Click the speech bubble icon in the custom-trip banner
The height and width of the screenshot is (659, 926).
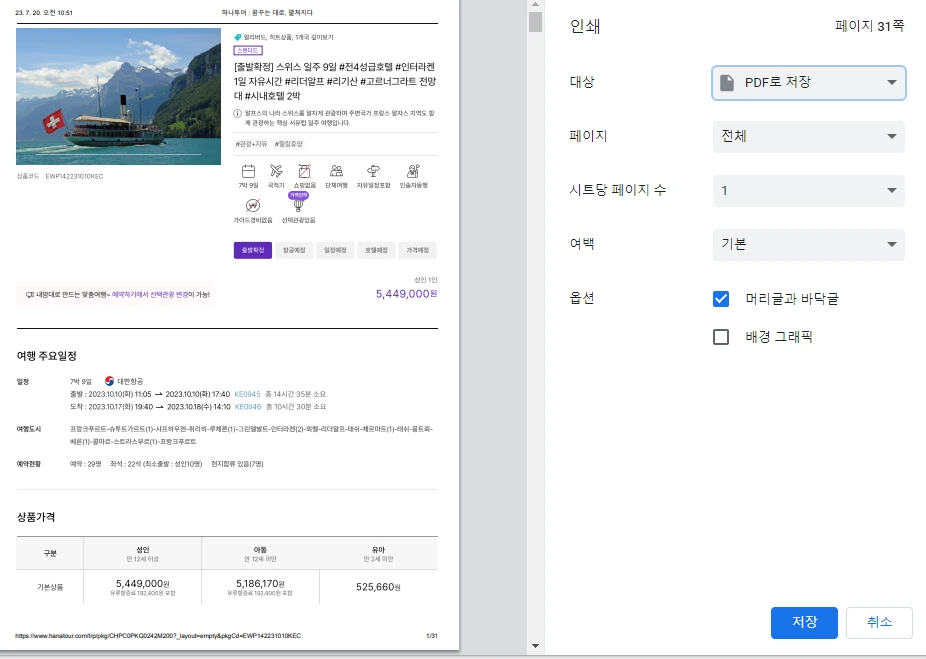(30, 295)
